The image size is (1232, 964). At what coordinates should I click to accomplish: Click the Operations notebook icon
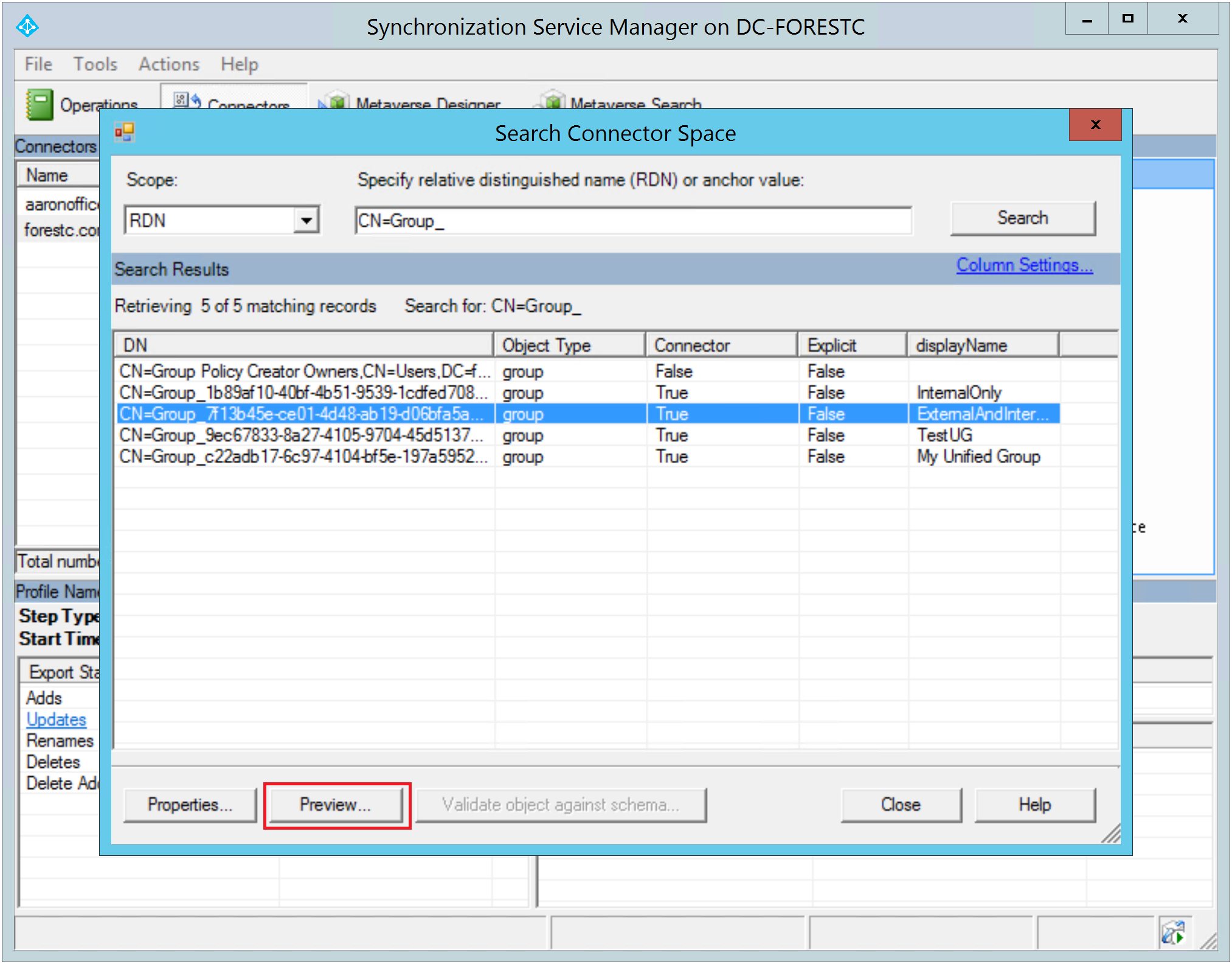40,105
